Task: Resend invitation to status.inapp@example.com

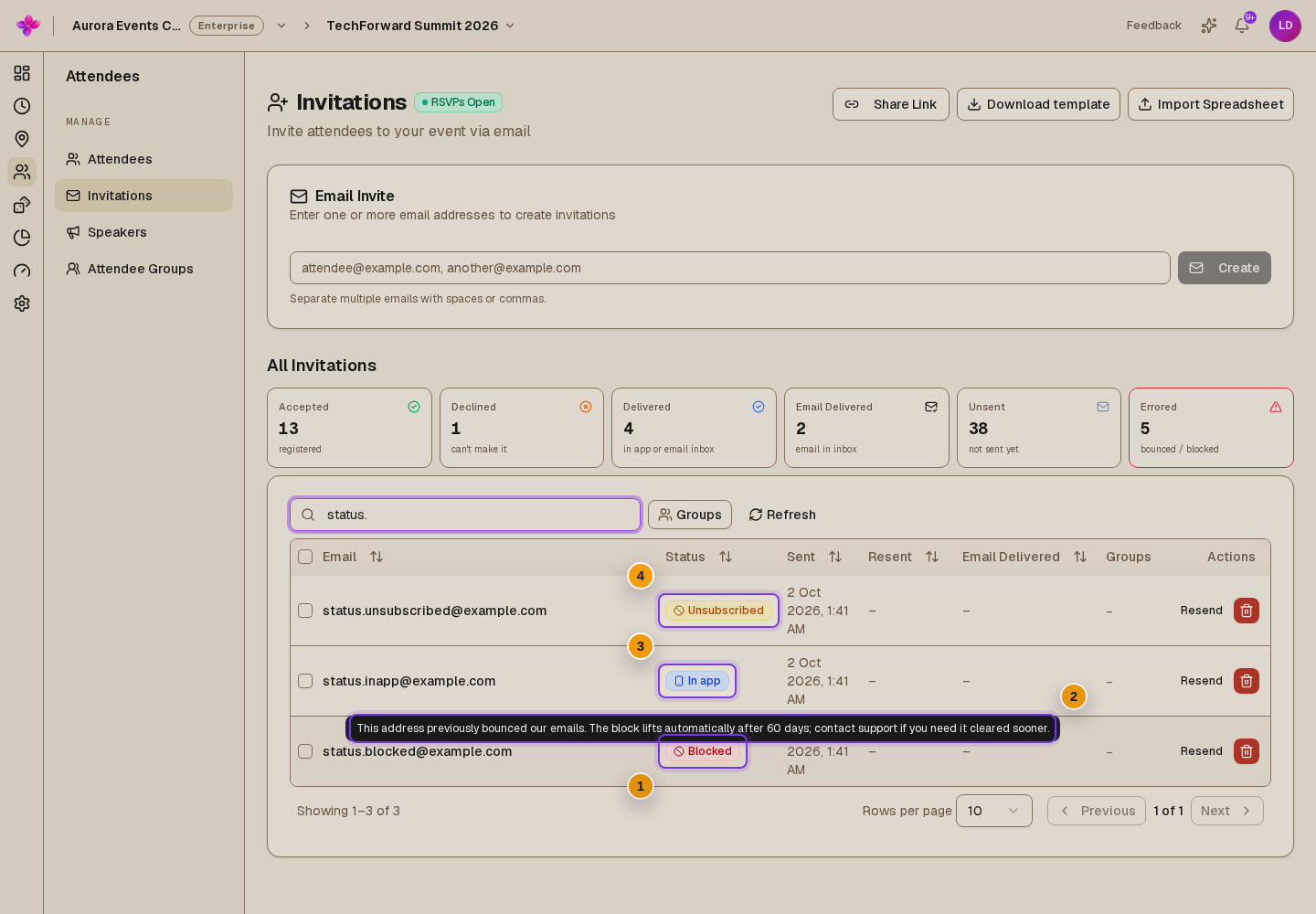Action: click(x=1201, y=681)
